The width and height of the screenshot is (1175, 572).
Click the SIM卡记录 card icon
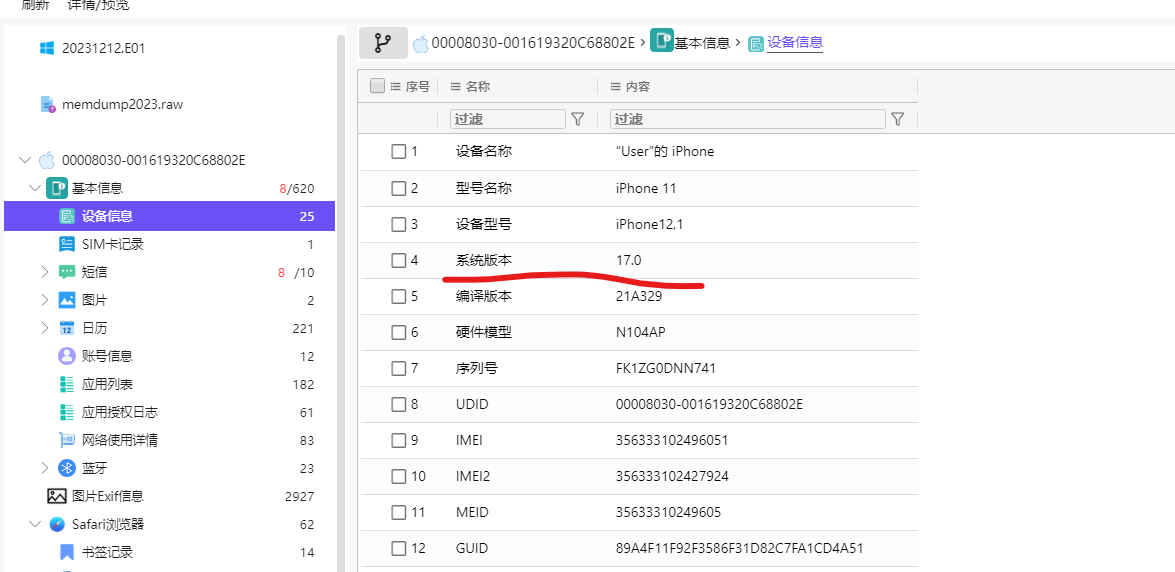tap(67, 244)
